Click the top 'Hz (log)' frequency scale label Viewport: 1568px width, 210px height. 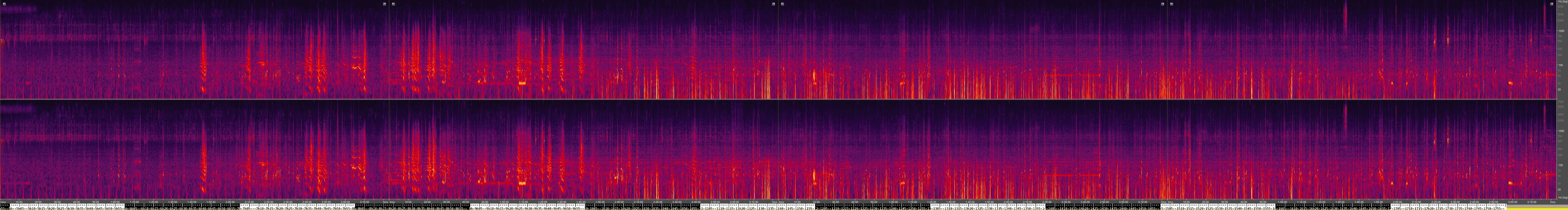(1561, 2)
